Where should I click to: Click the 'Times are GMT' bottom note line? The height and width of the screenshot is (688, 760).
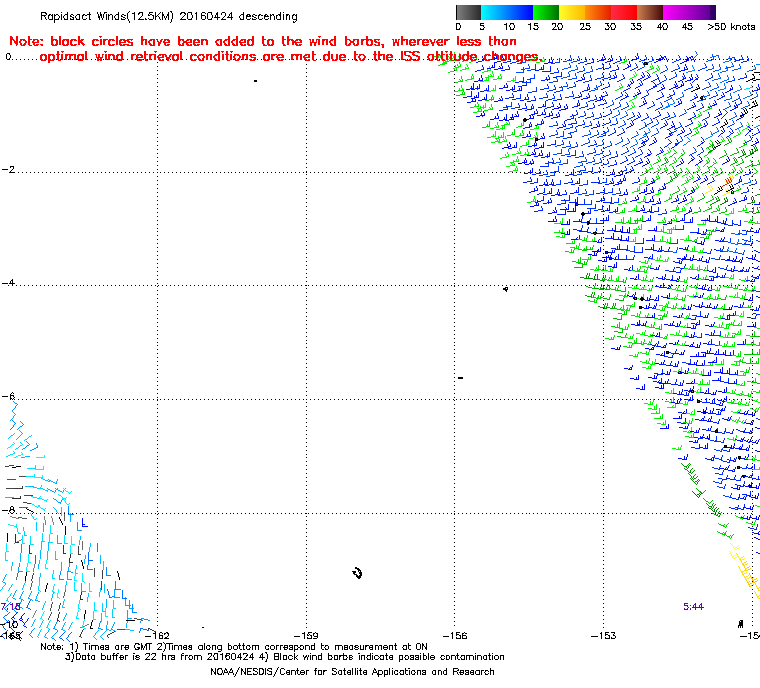[234, 647]
